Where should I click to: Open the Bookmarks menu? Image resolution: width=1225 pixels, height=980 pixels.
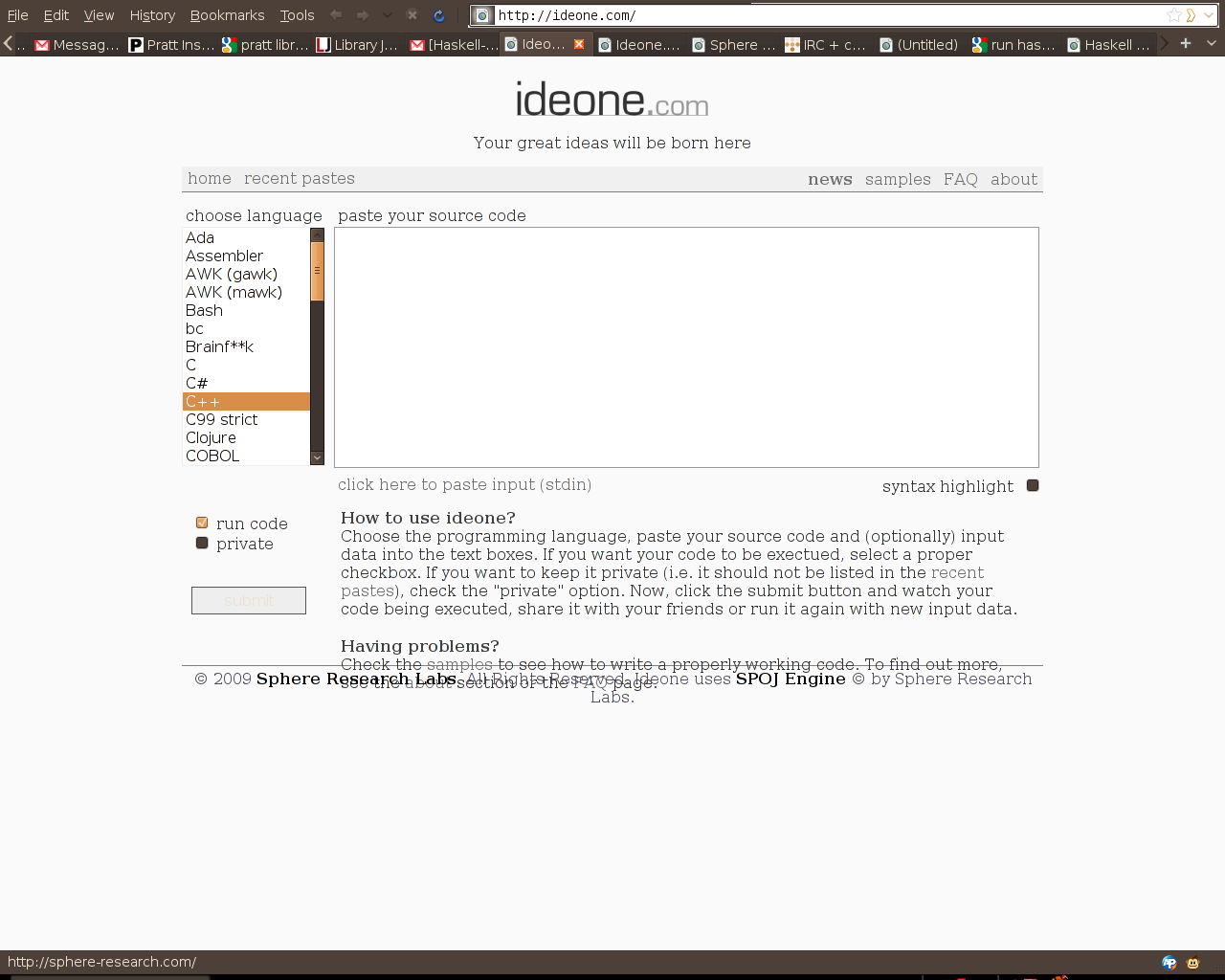[227, 15]
